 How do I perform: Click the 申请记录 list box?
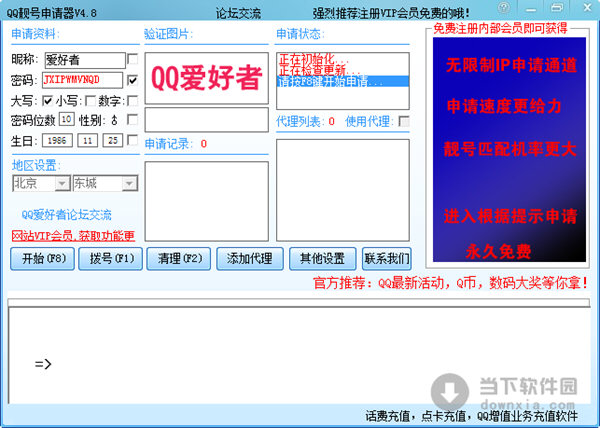[x=207, y=201]
